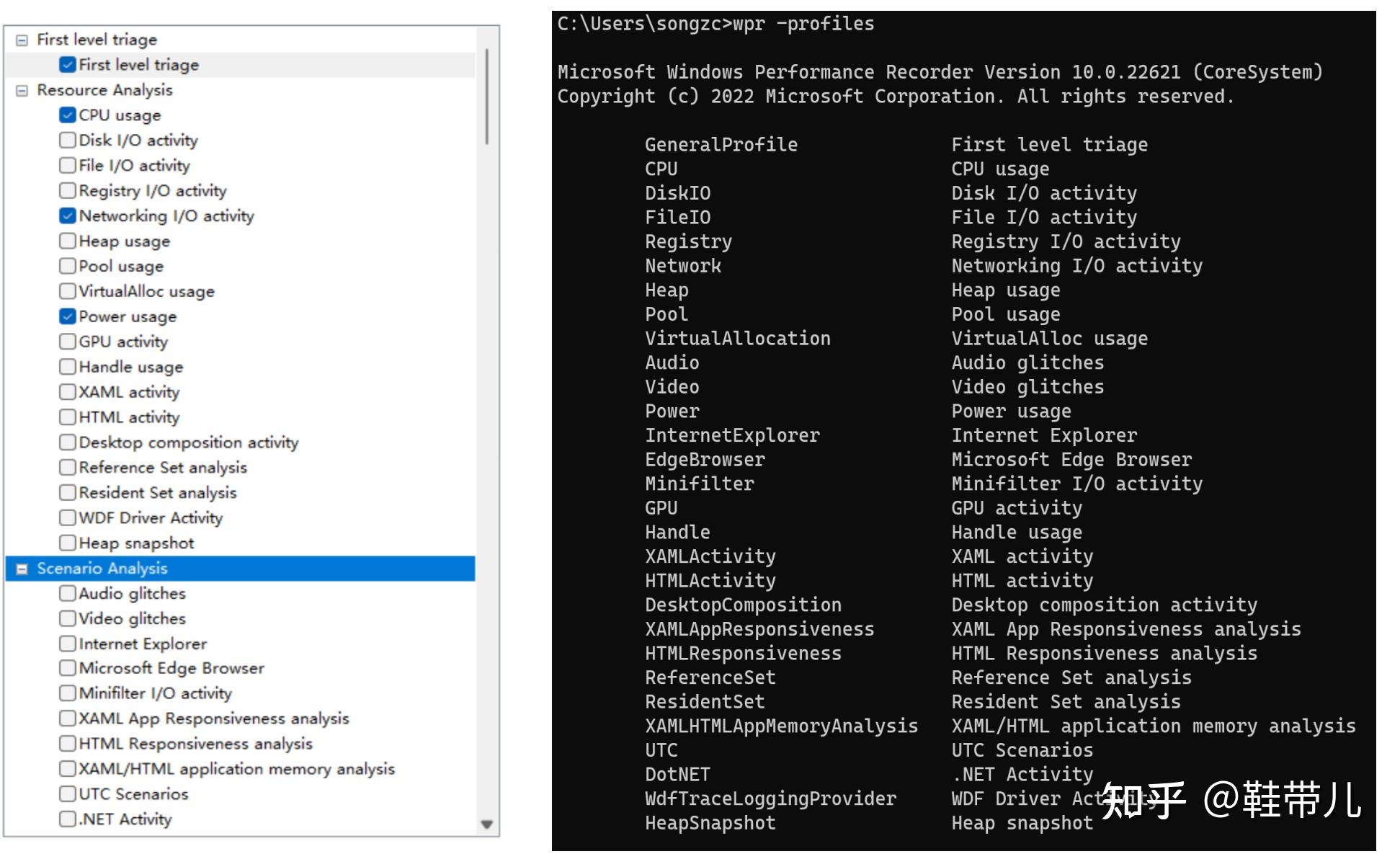This screenshot has height=859, width=1400.
Task: Check XAML App Responsiveness analysis
Action: 68,718
